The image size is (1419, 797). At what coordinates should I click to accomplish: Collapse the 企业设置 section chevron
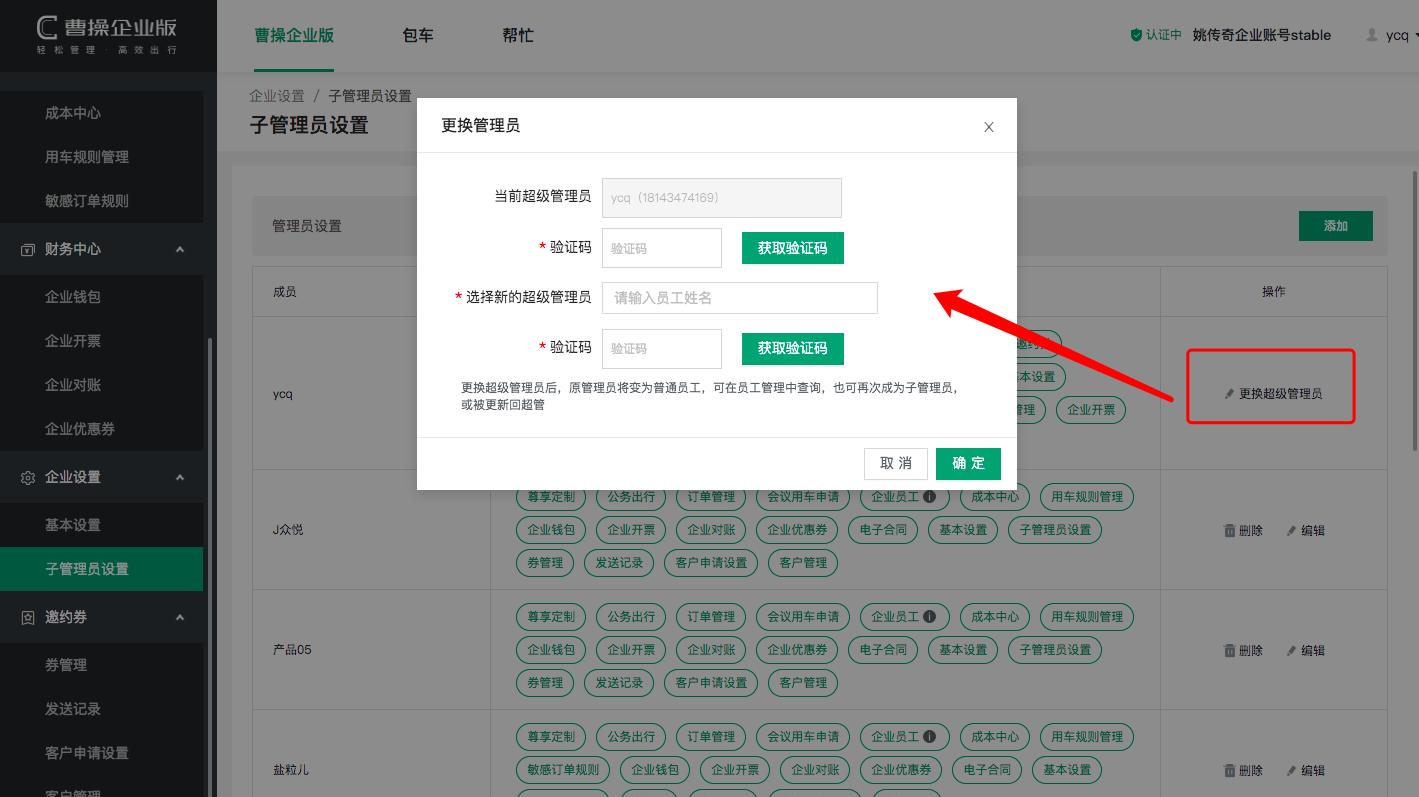click(x=180, y=477)
